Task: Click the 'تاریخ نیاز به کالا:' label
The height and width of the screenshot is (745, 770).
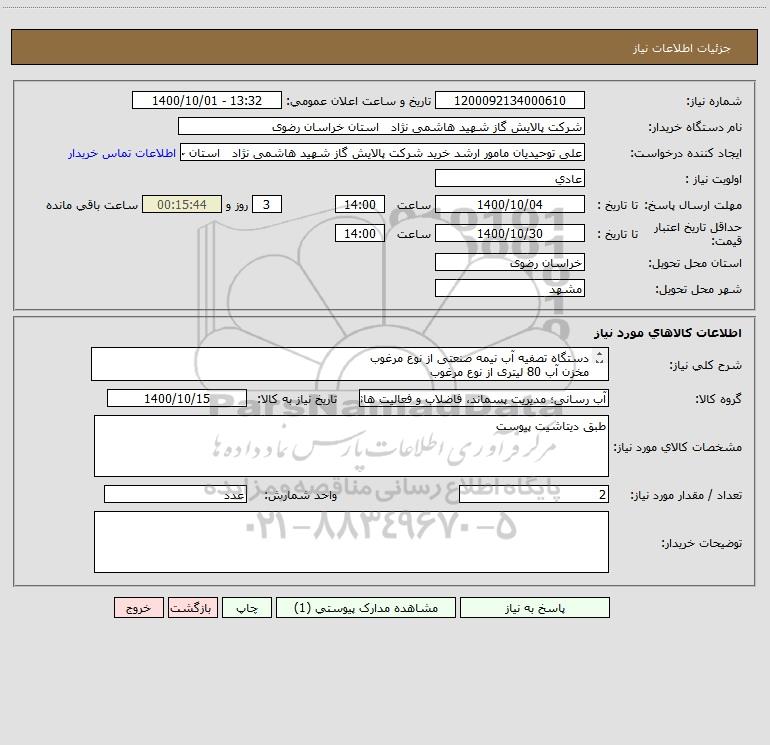Action: pos(298,399)
